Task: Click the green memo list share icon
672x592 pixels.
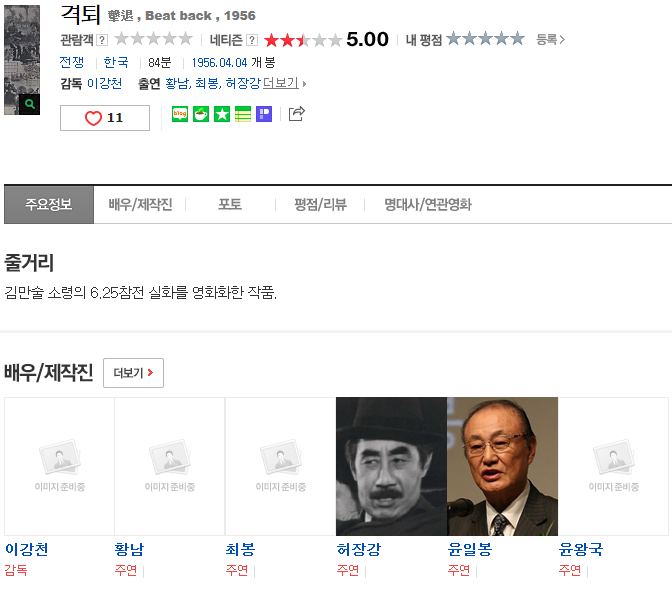Action: point(243,114)
